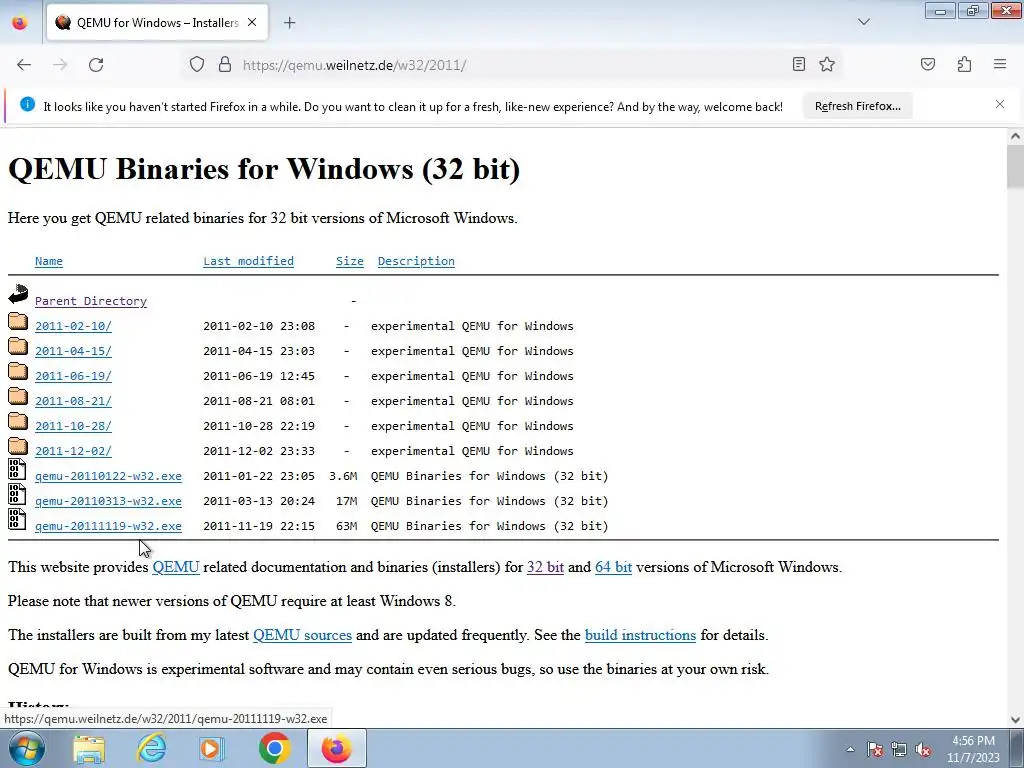The height and width of the screenshot is (768, 1024).
Task: Open the QEMU sources link
Action: (302, 635)
